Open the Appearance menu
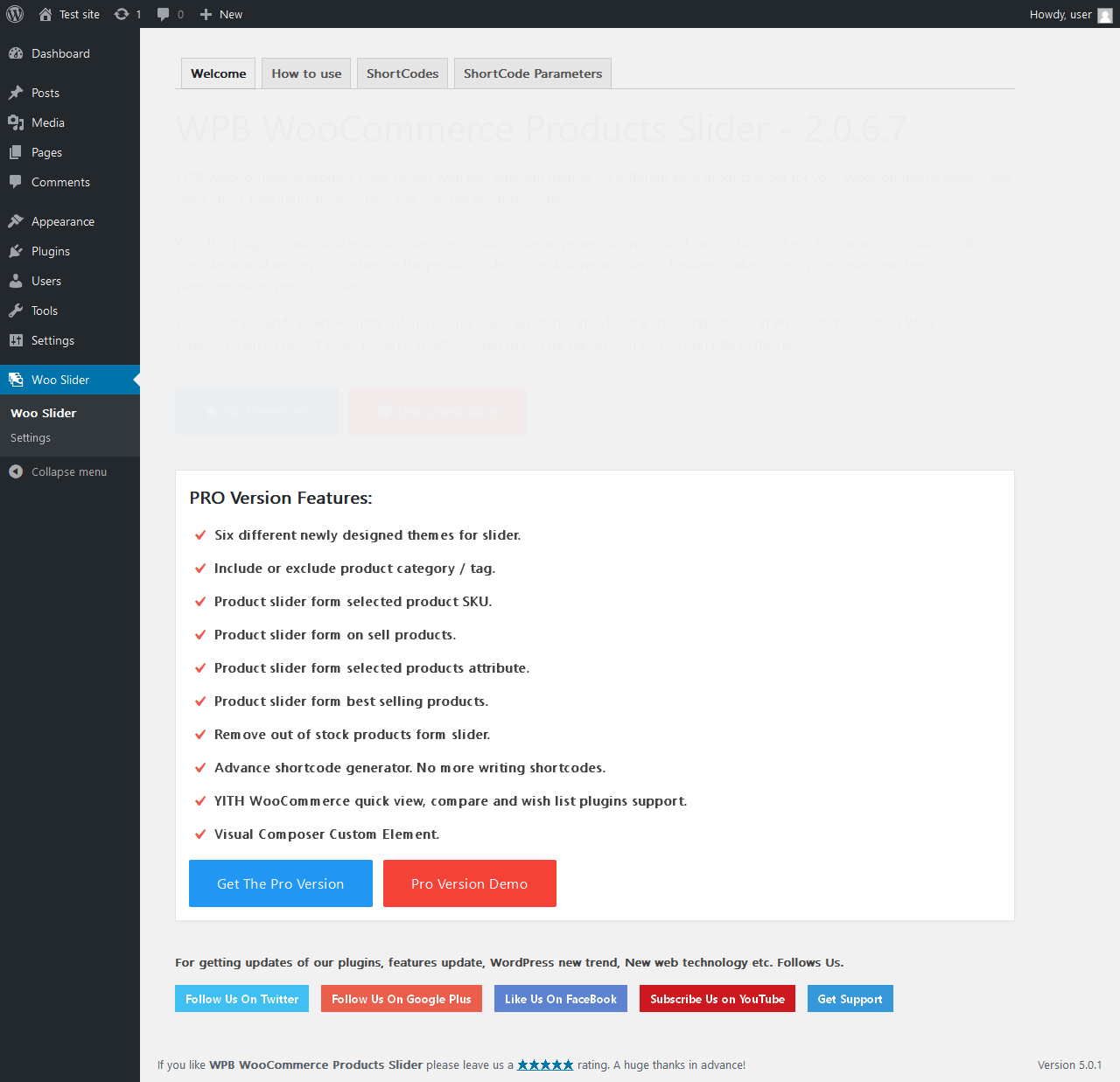Screen dimensions: 1120x1082 (x=70, y=221)
